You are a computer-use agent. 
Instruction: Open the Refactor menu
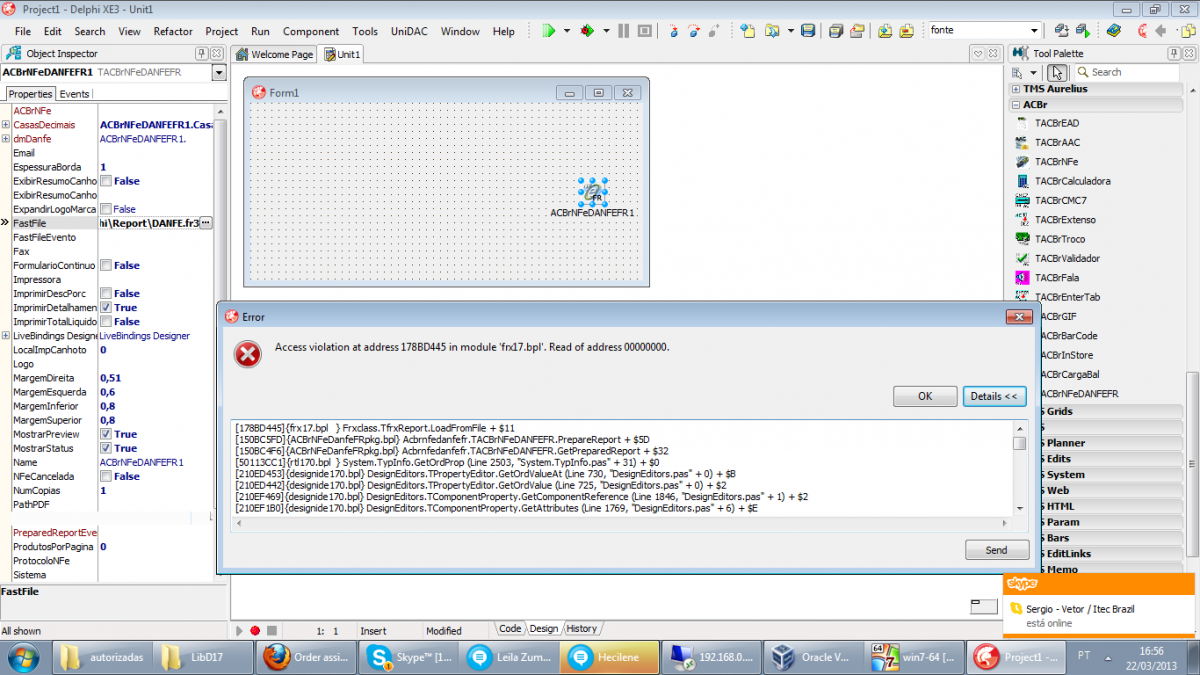click(173, 31)
